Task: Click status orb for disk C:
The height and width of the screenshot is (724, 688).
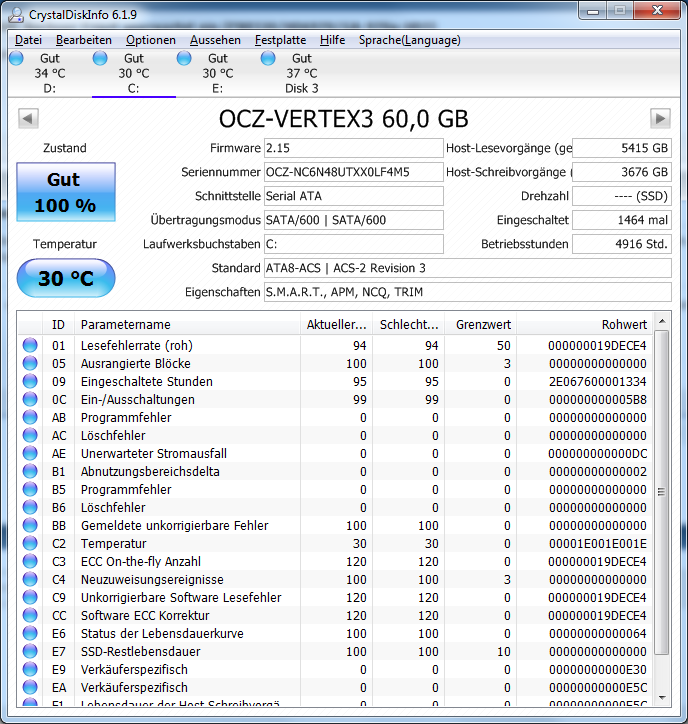Action: click(x=100, y=58)
